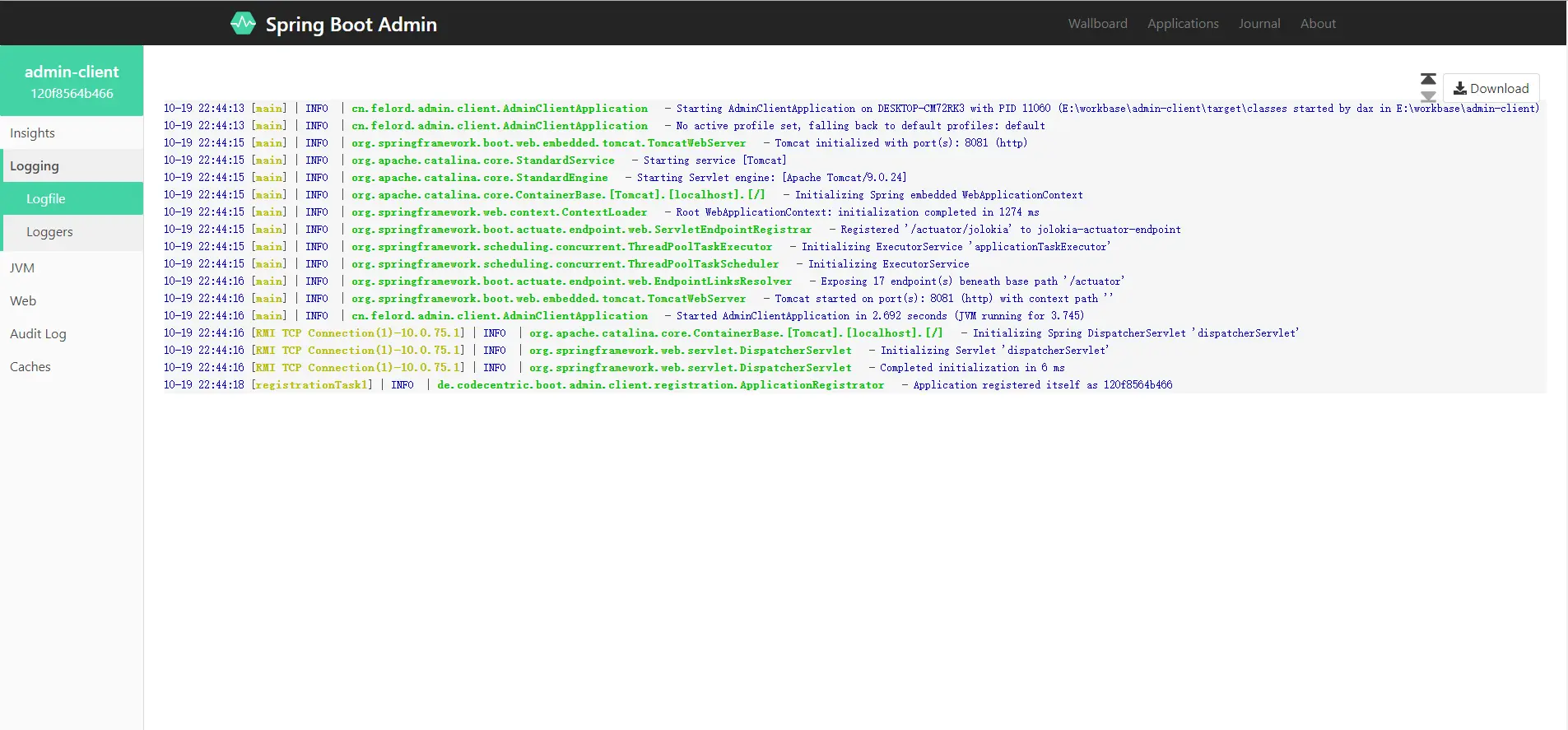Open the Journal view
This screenshot has height=730, width=1568.
[1259, 23]
